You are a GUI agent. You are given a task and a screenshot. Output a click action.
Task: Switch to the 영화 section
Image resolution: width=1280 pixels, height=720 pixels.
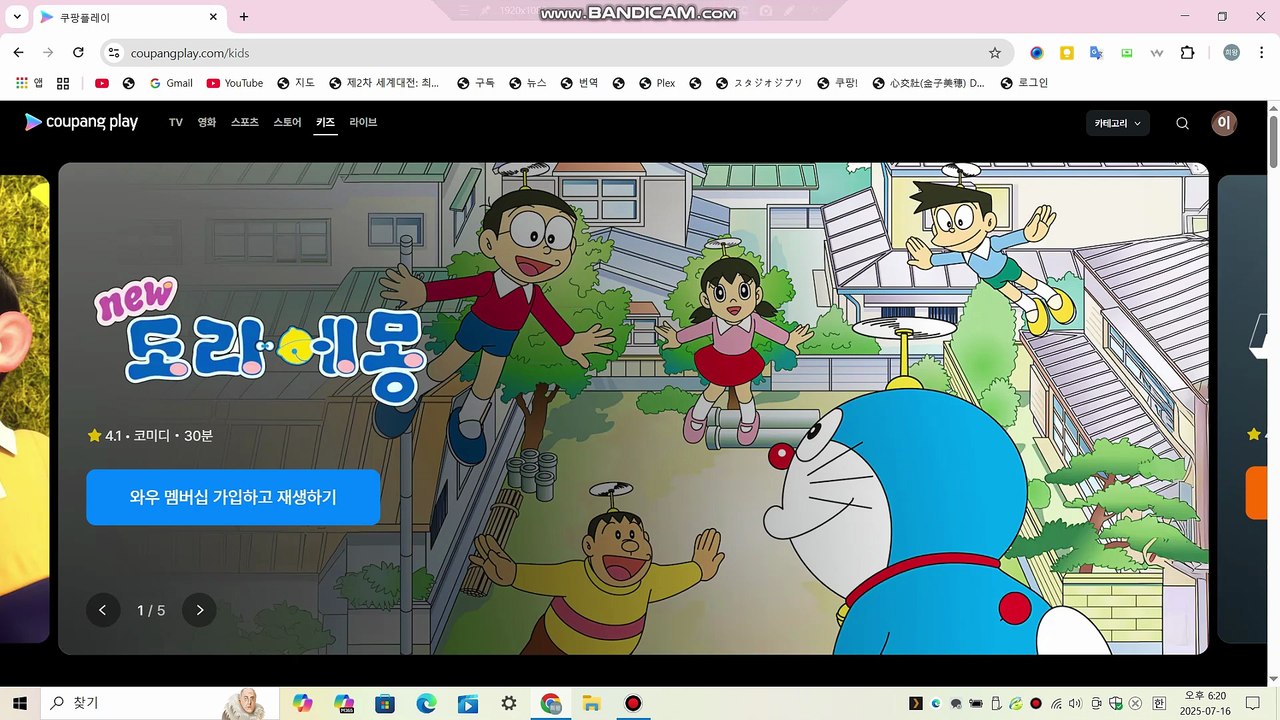[x=207, y=122]
